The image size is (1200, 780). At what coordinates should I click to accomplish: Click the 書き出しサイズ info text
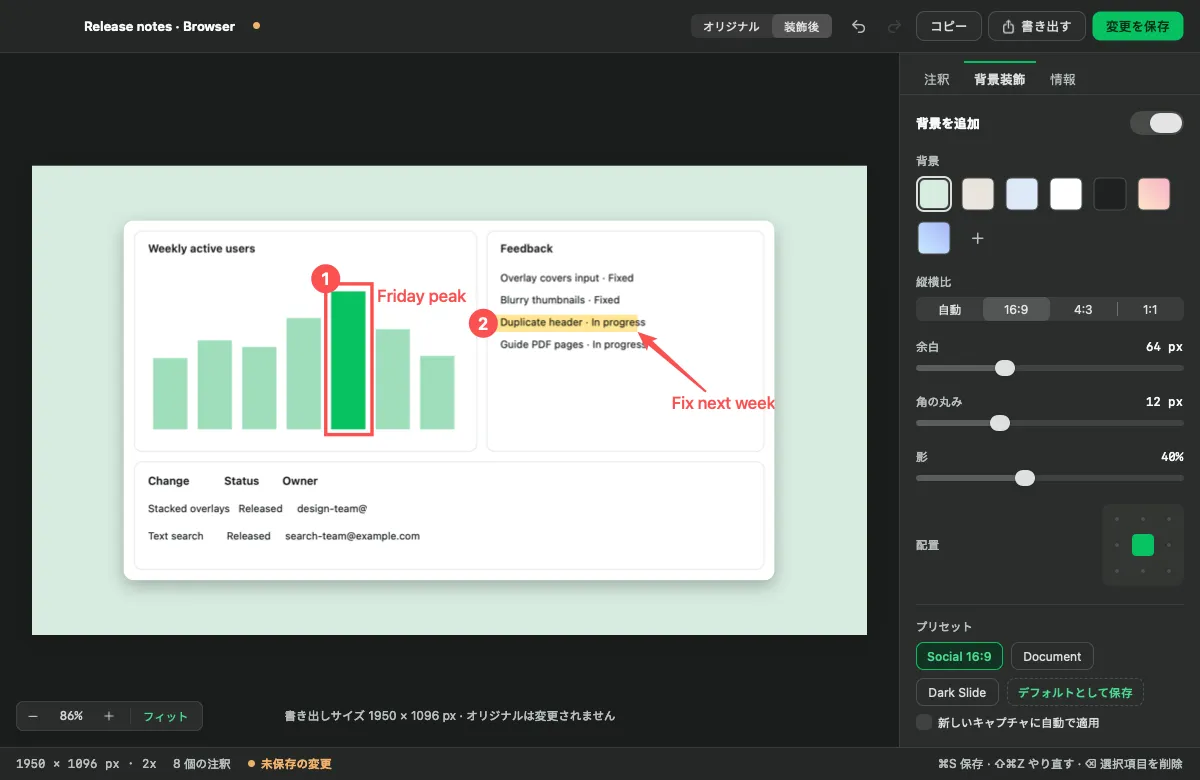[450, 716]
